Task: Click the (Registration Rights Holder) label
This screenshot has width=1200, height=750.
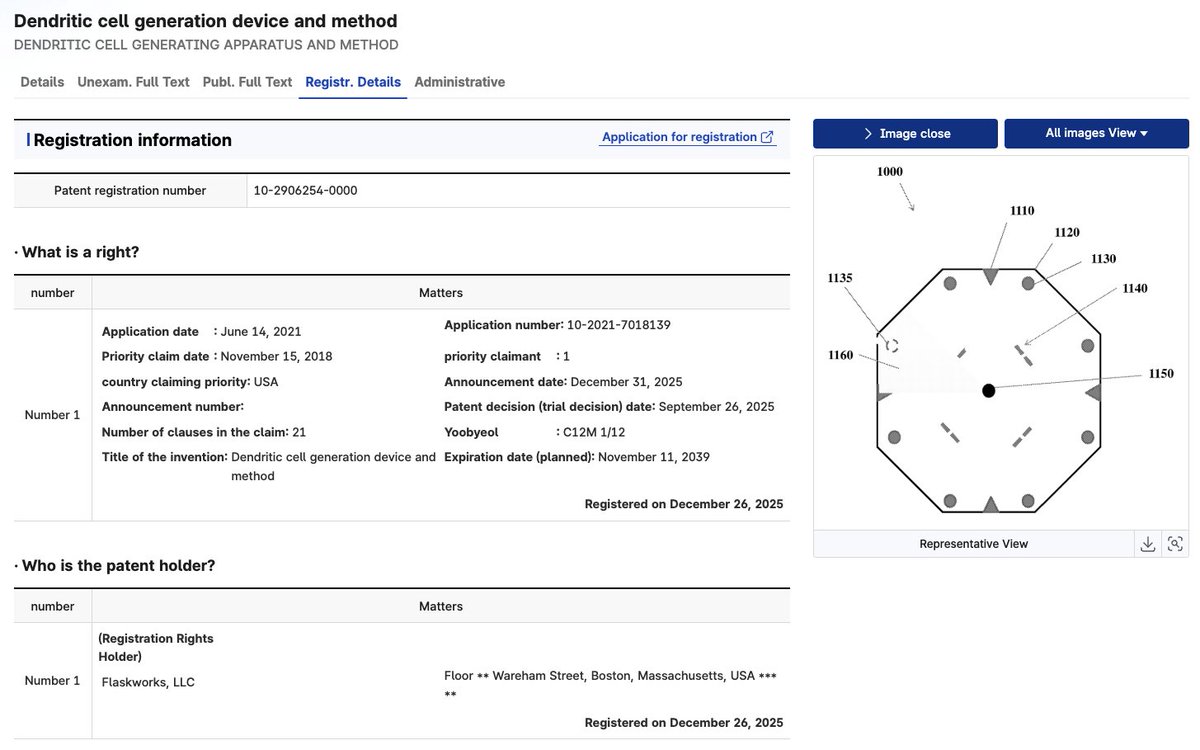Action: [155, 647]
